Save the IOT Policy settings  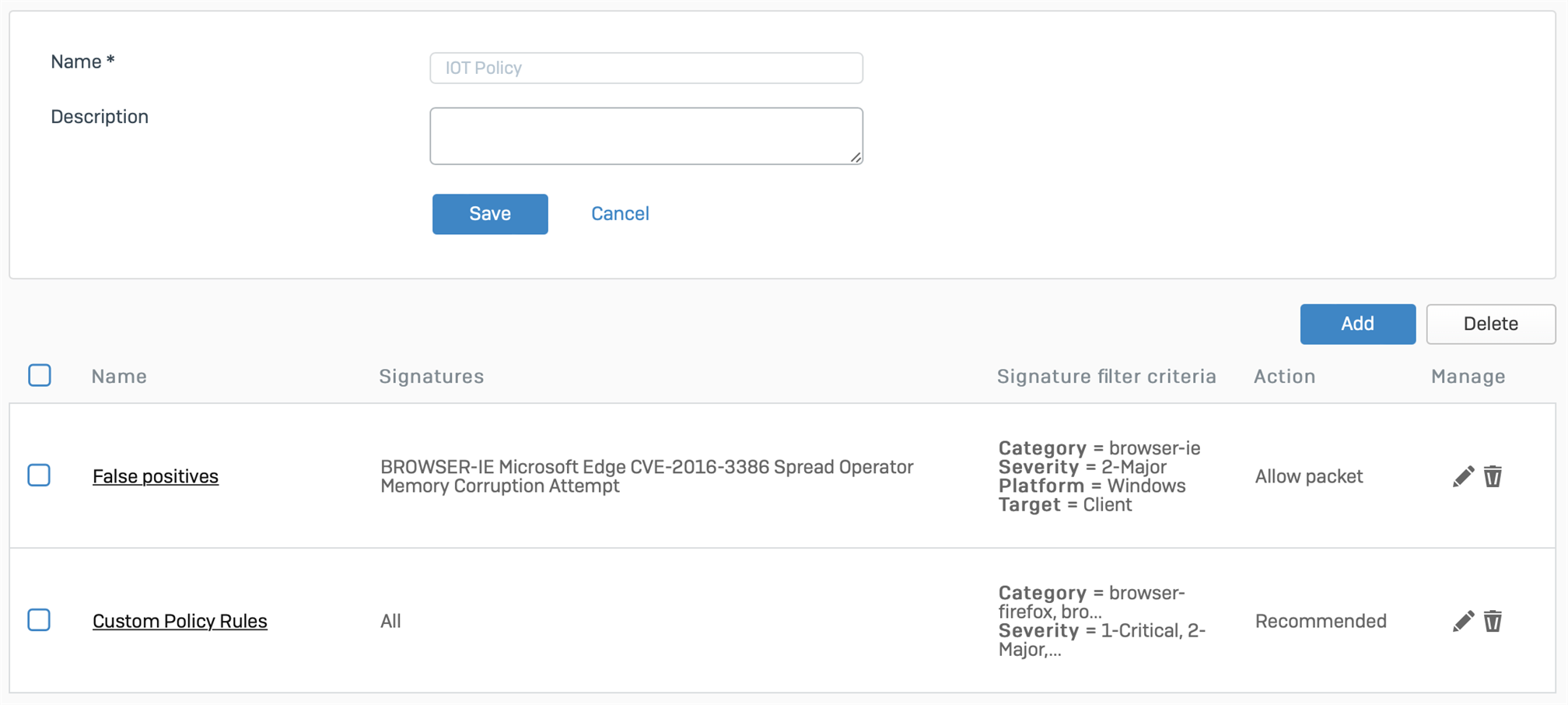490,214
